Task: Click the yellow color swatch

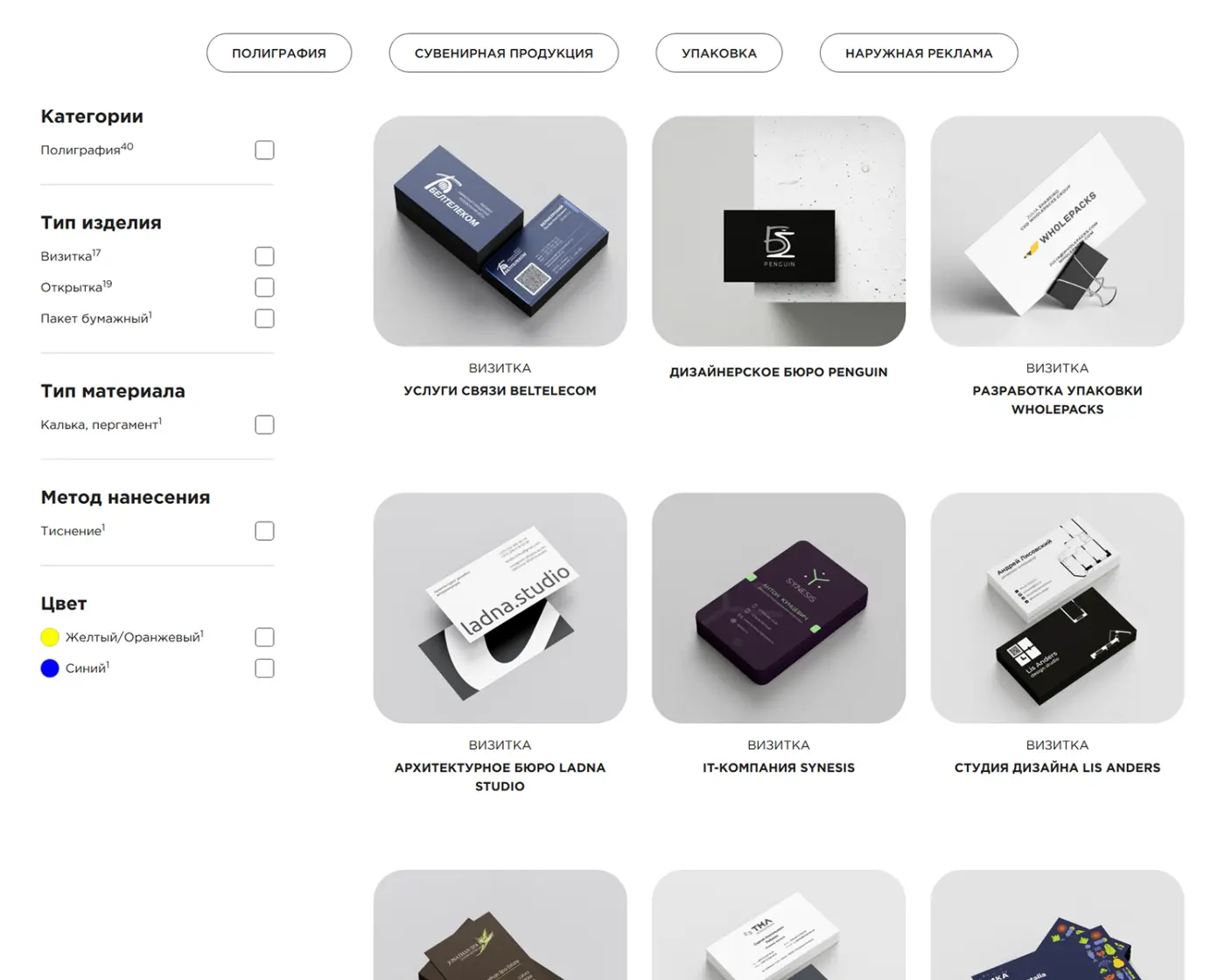Action: coord(50,637)
